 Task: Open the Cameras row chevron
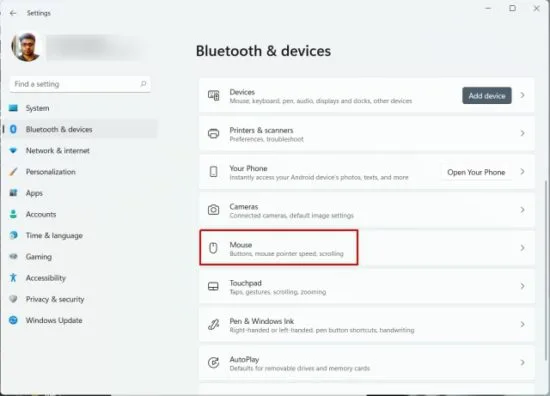(522, 210)
